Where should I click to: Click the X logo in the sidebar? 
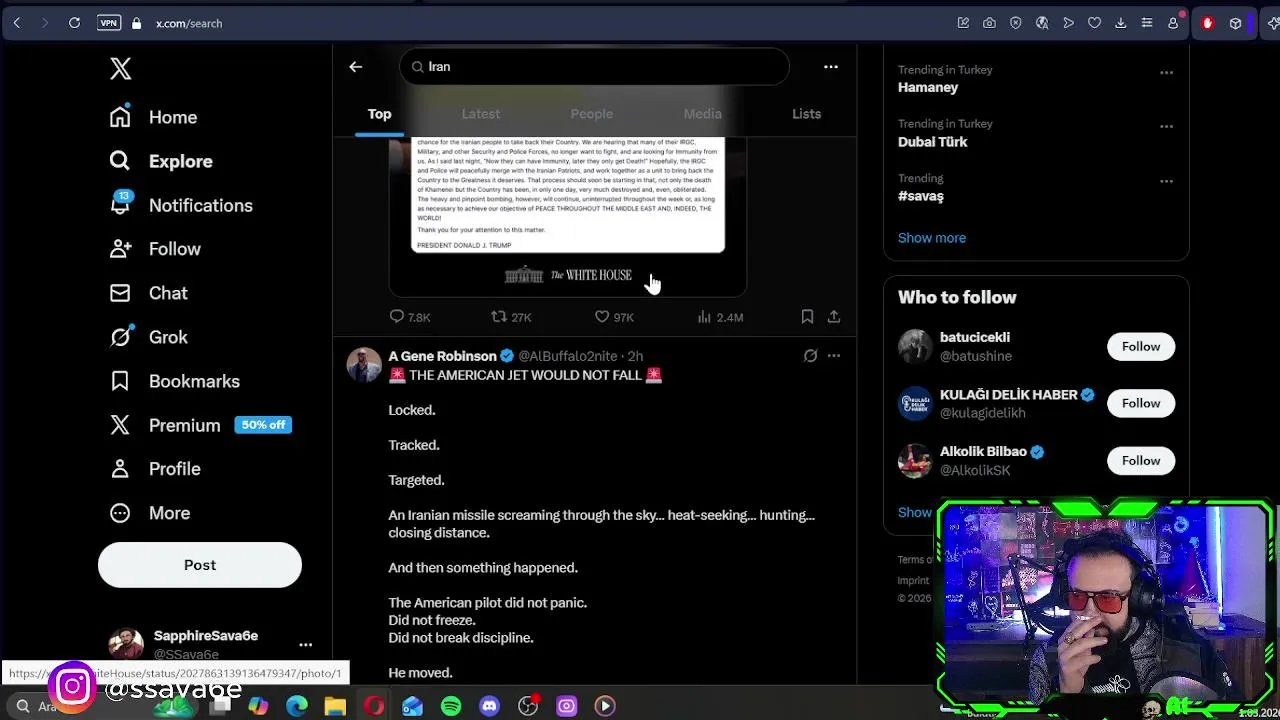click(120, 68)
